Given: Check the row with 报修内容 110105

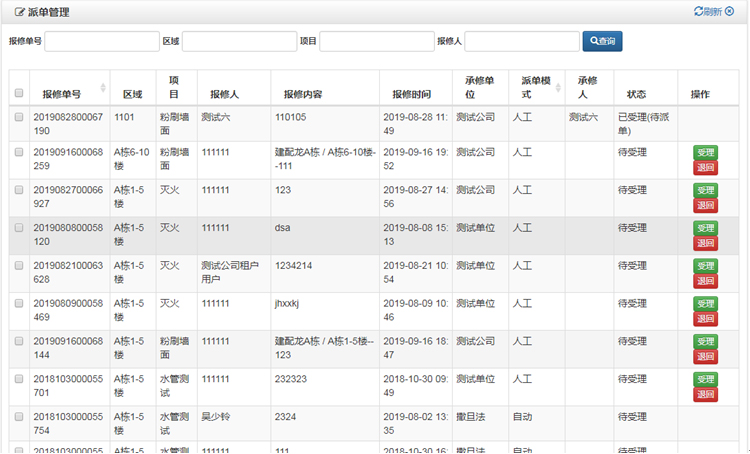Looking at the screenshot, I should pos(19,117).
